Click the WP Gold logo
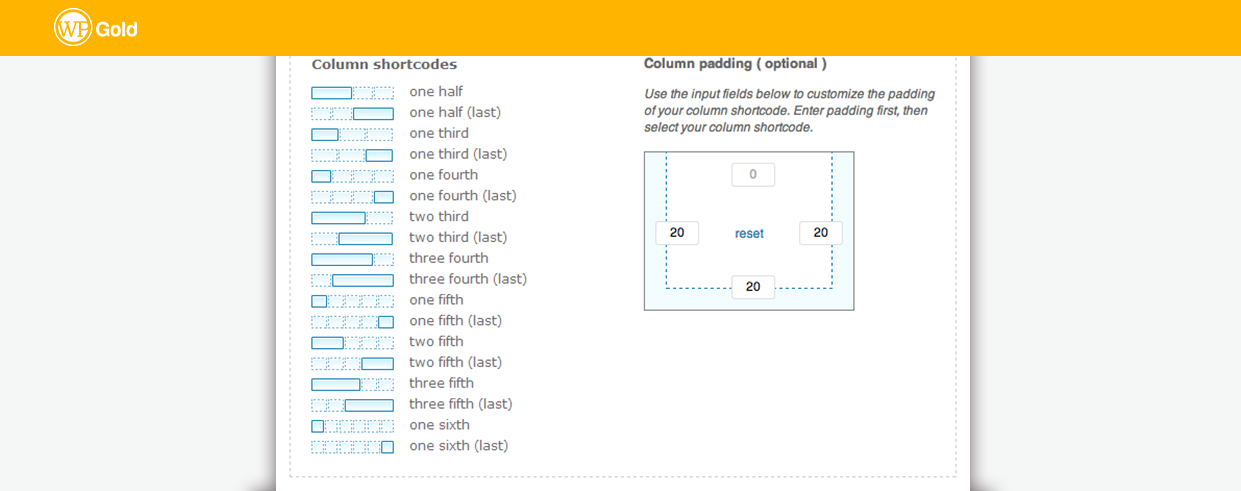 pyautogui.click(x=96, y=28)
